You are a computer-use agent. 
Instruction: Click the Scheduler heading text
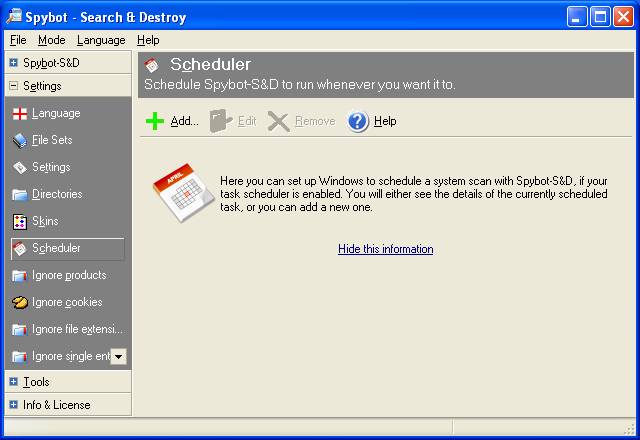coord(210,64)
